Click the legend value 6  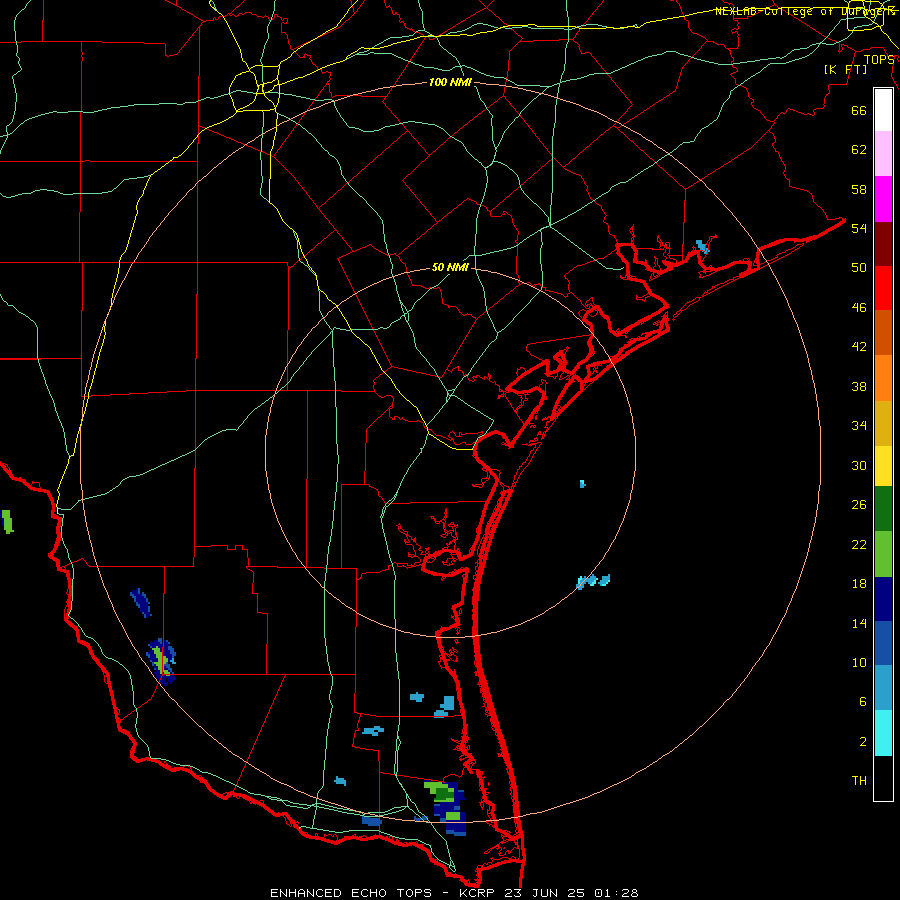click(x=862, y=701)
